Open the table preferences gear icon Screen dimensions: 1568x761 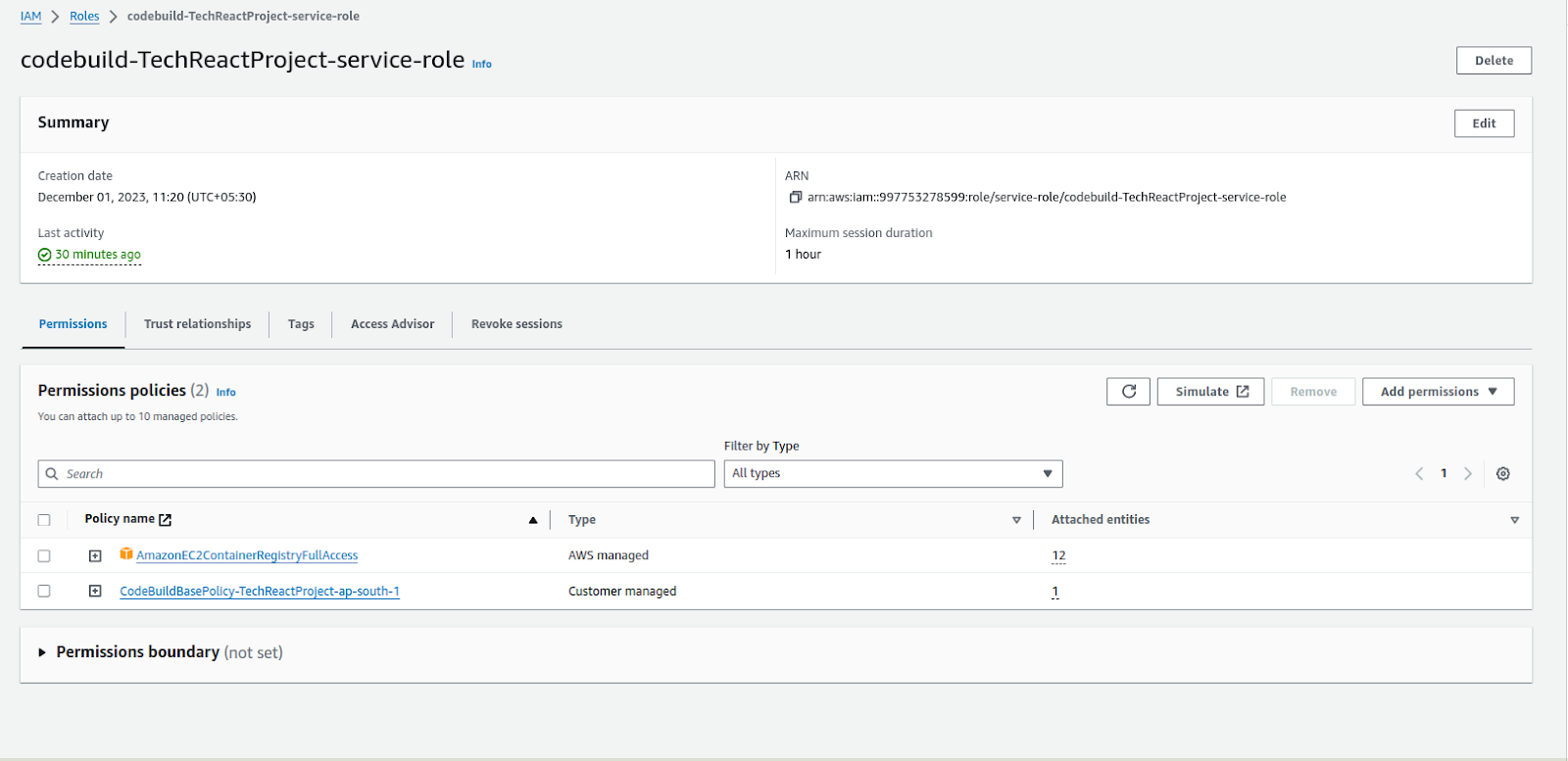tap(1502, 474)
